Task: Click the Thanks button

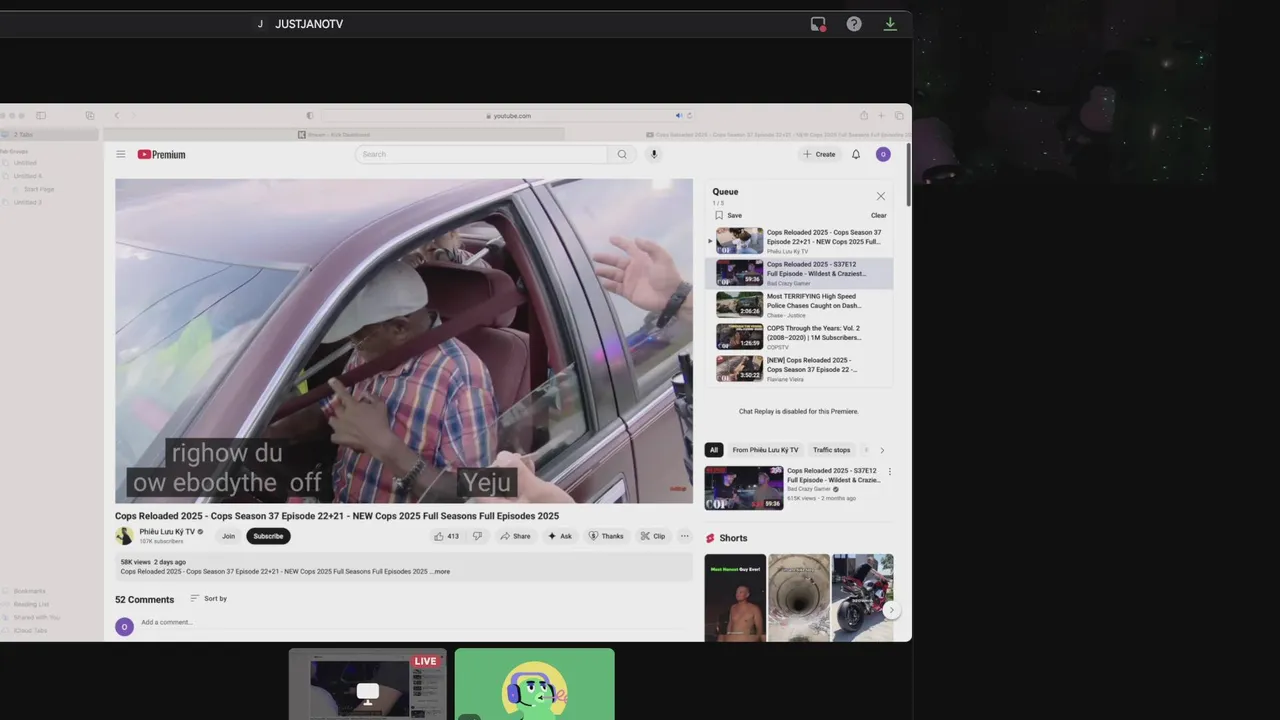Action: tap(606, 536)
